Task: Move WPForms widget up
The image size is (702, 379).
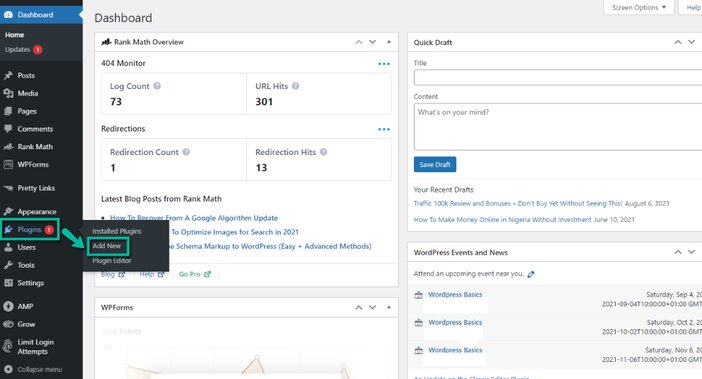Action: coord(359,307)
